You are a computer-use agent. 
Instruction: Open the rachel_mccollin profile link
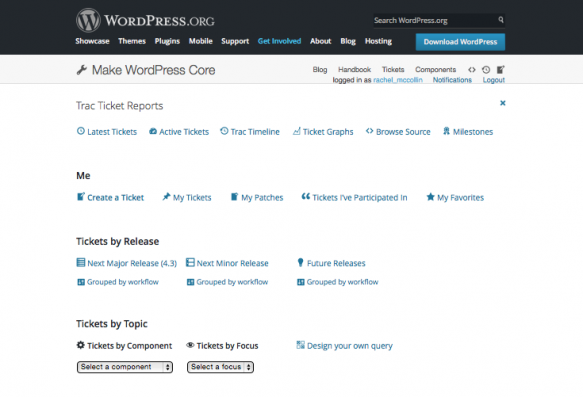pyautogui.click(x=398, y=80)
